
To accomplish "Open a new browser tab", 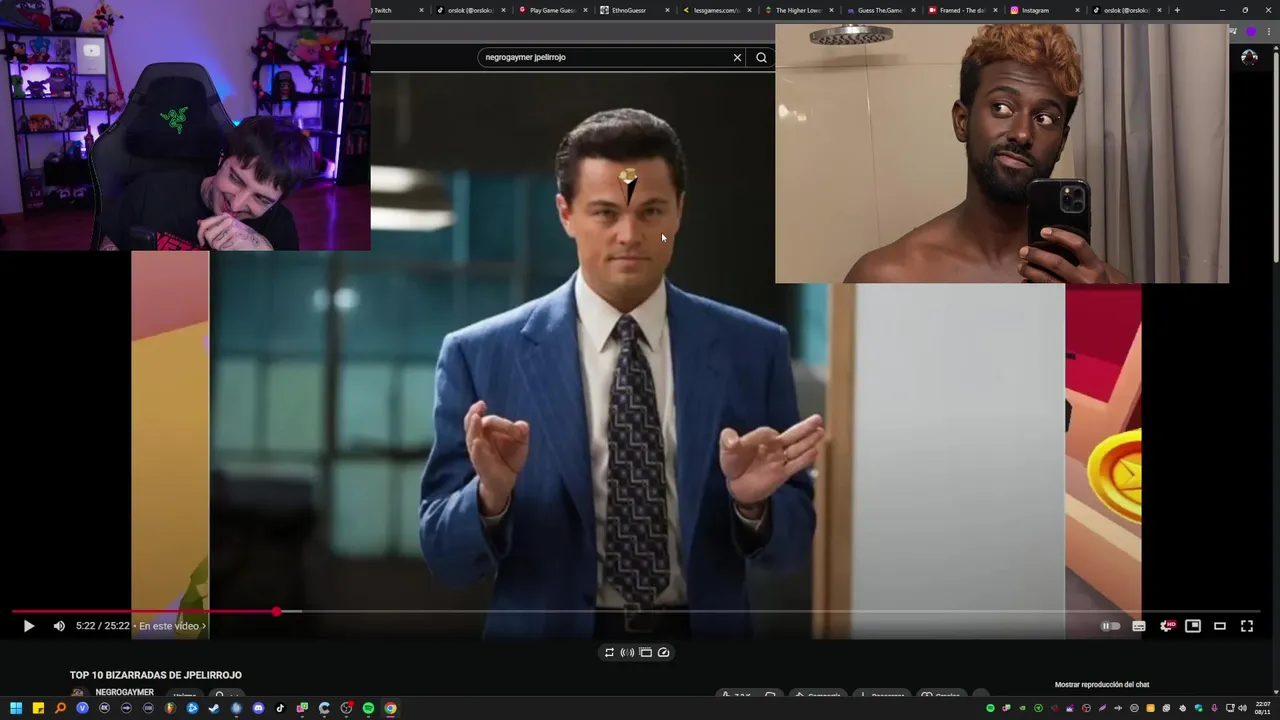I will tap(1177, 10).
